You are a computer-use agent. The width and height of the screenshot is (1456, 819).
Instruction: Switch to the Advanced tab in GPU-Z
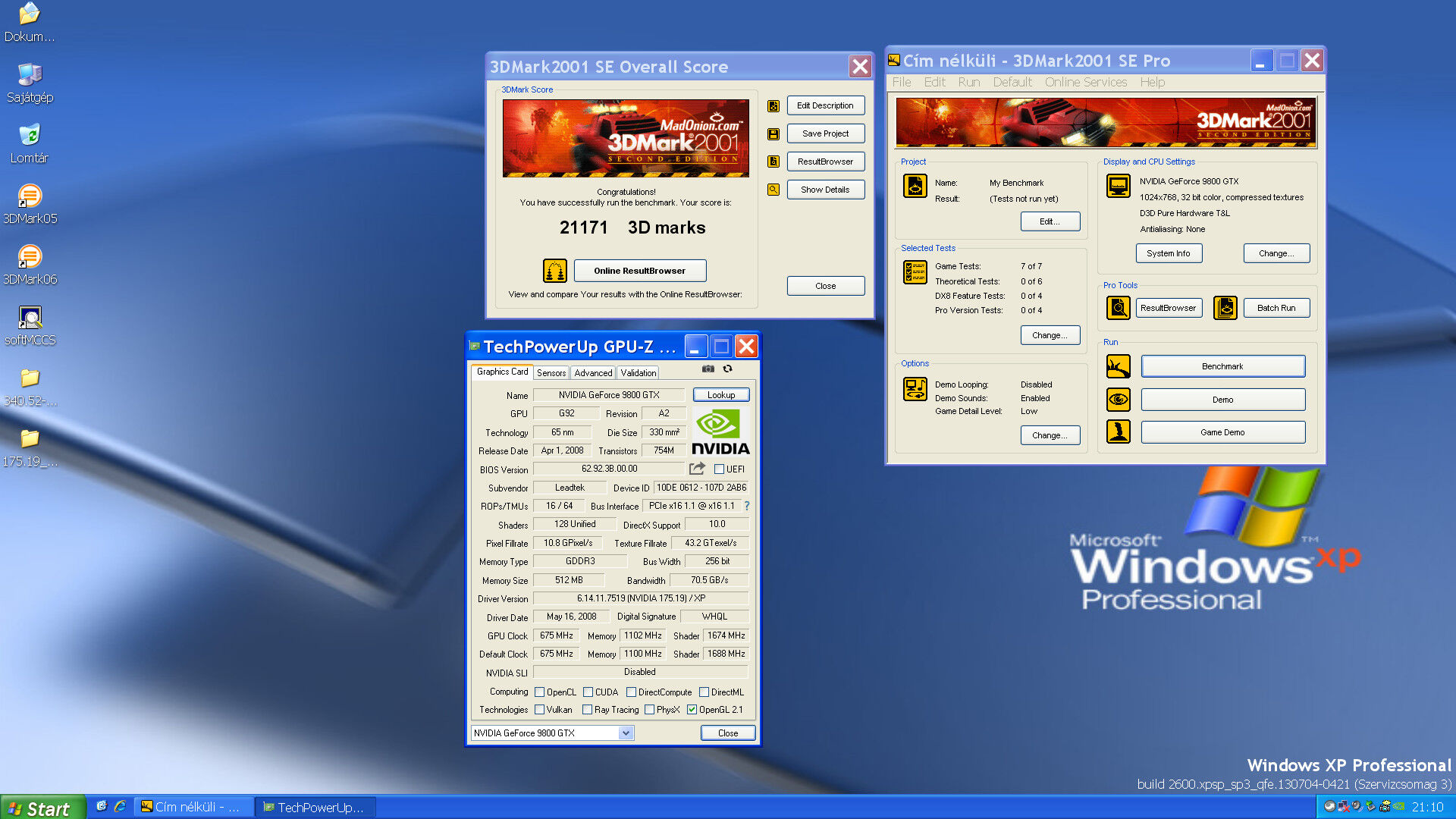tap(593, 373)
